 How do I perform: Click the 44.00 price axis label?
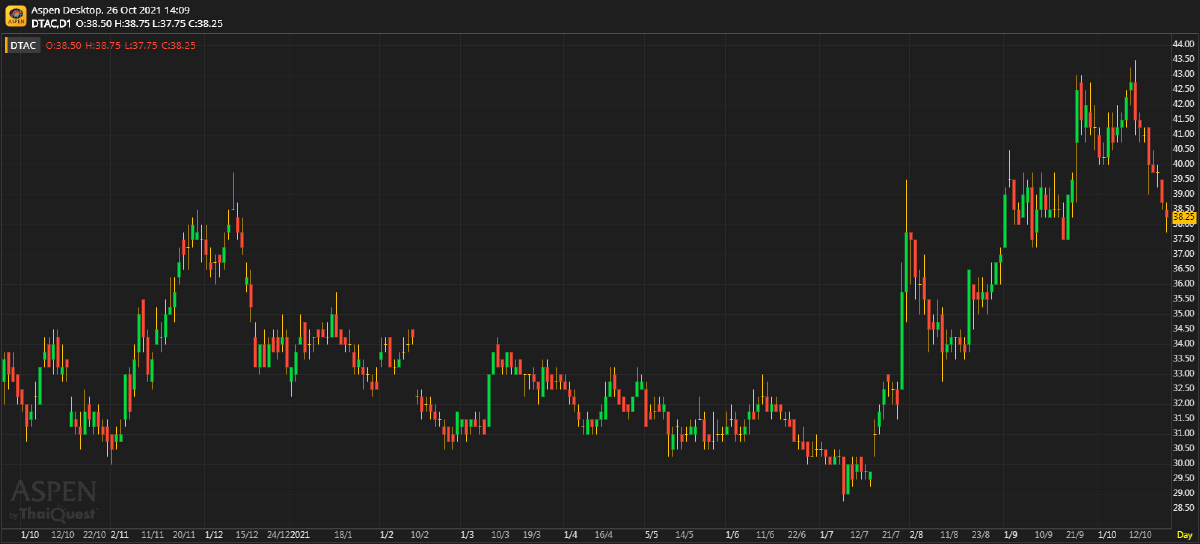coord(1184,44)
